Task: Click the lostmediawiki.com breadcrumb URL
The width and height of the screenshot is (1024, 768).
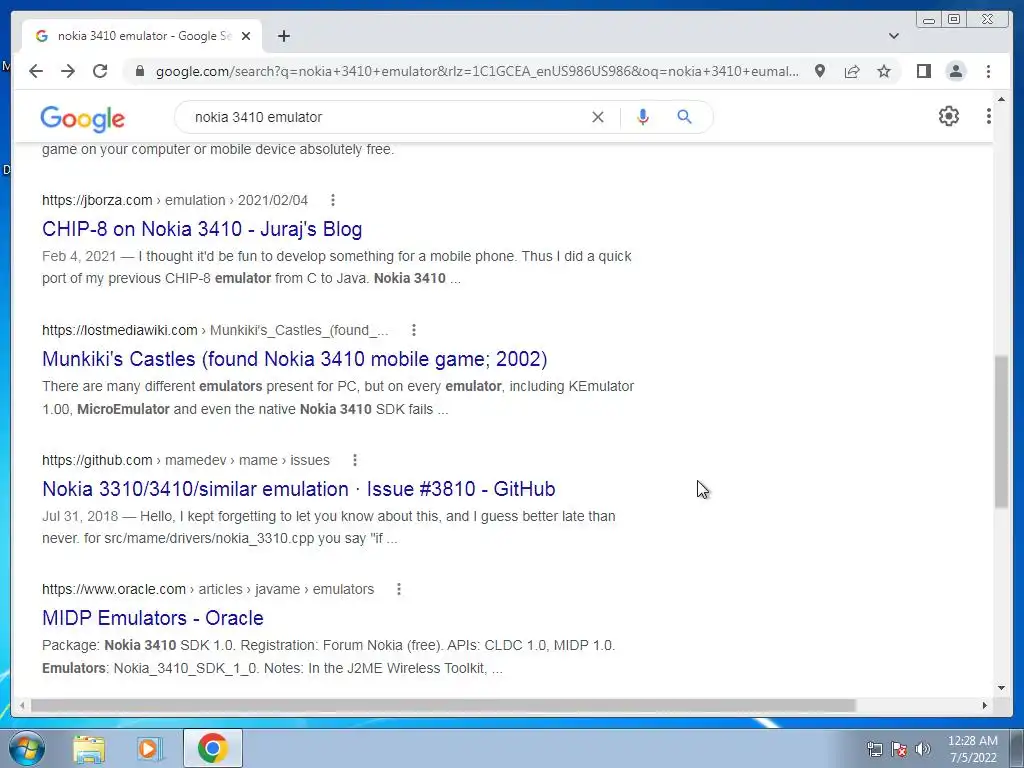Action: tap(215, 330)
